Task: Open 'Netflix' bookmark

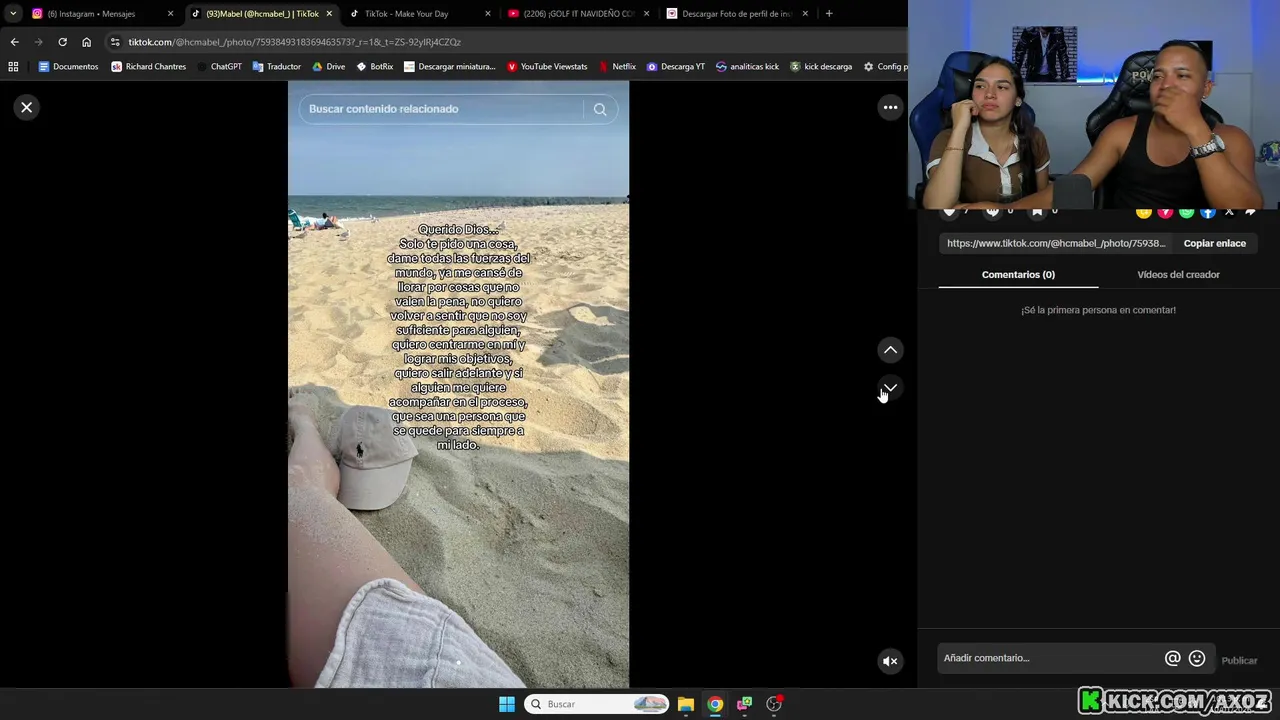Action: click(617, 67)
